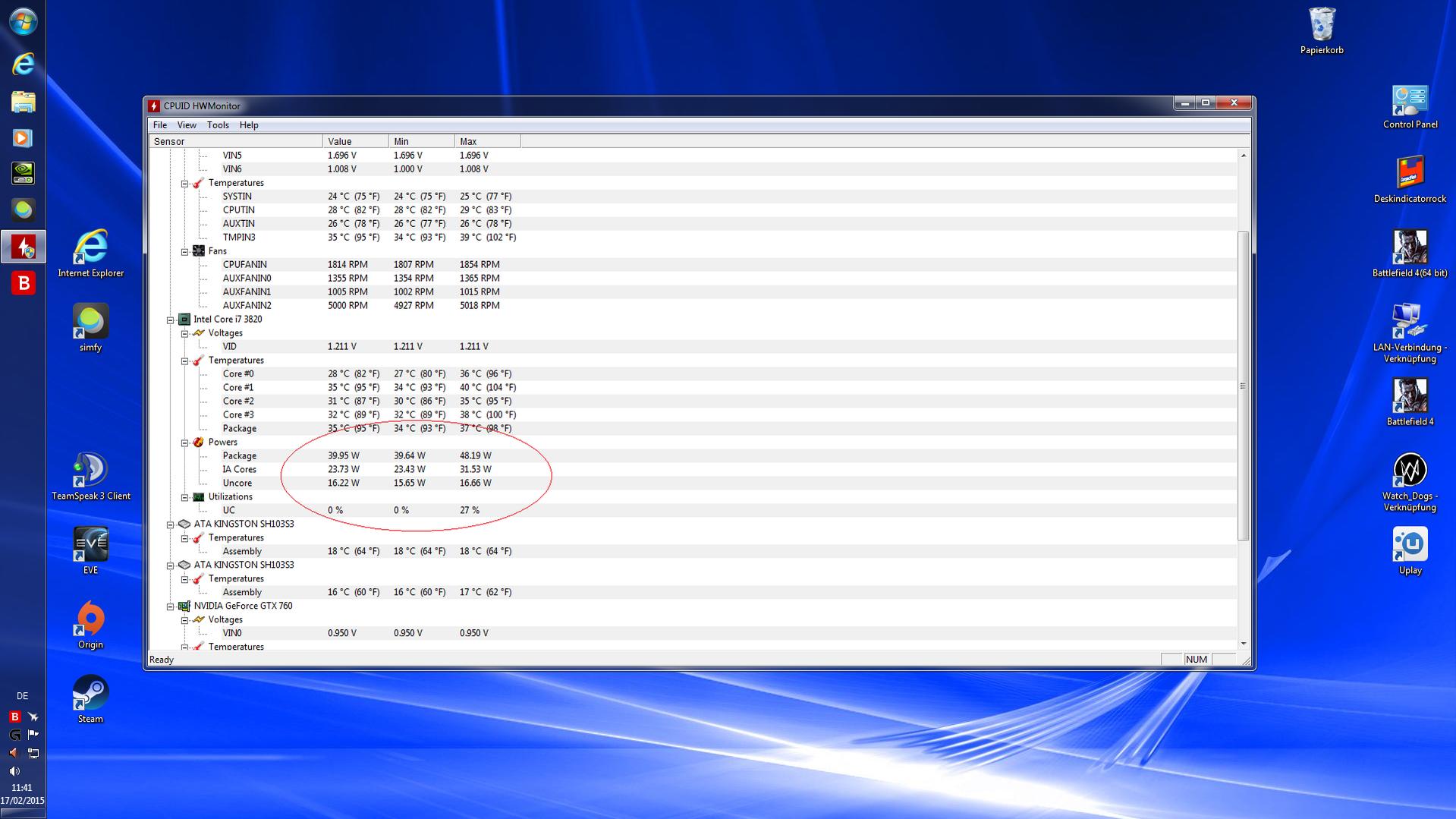Screen dimensions: 1456x819
Task: Launch Origin desktop icon
Action: click(90, 625)
